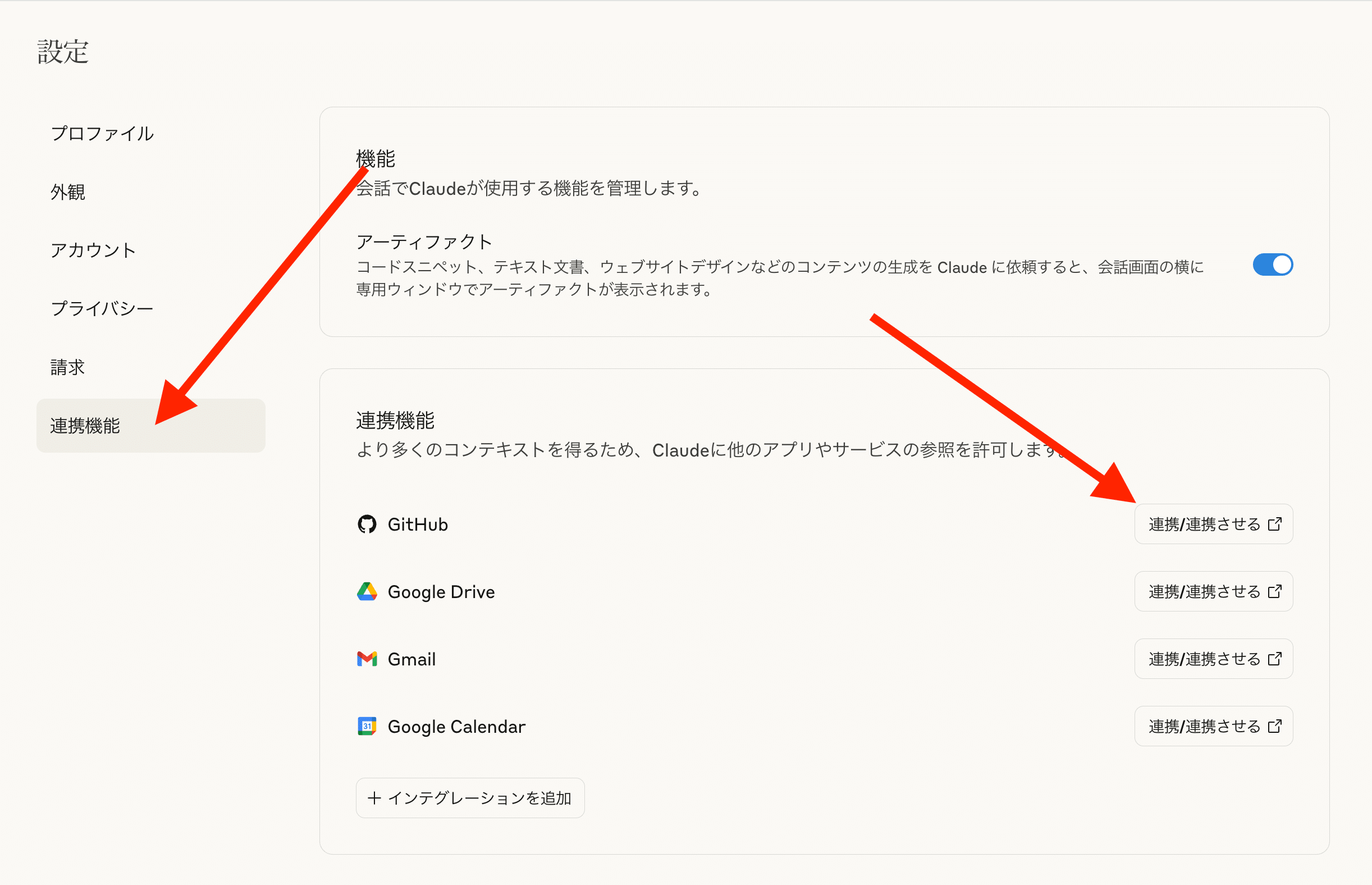Click external link icon in GitHub row
The image size is (1372, 885).
point(1274,524)
